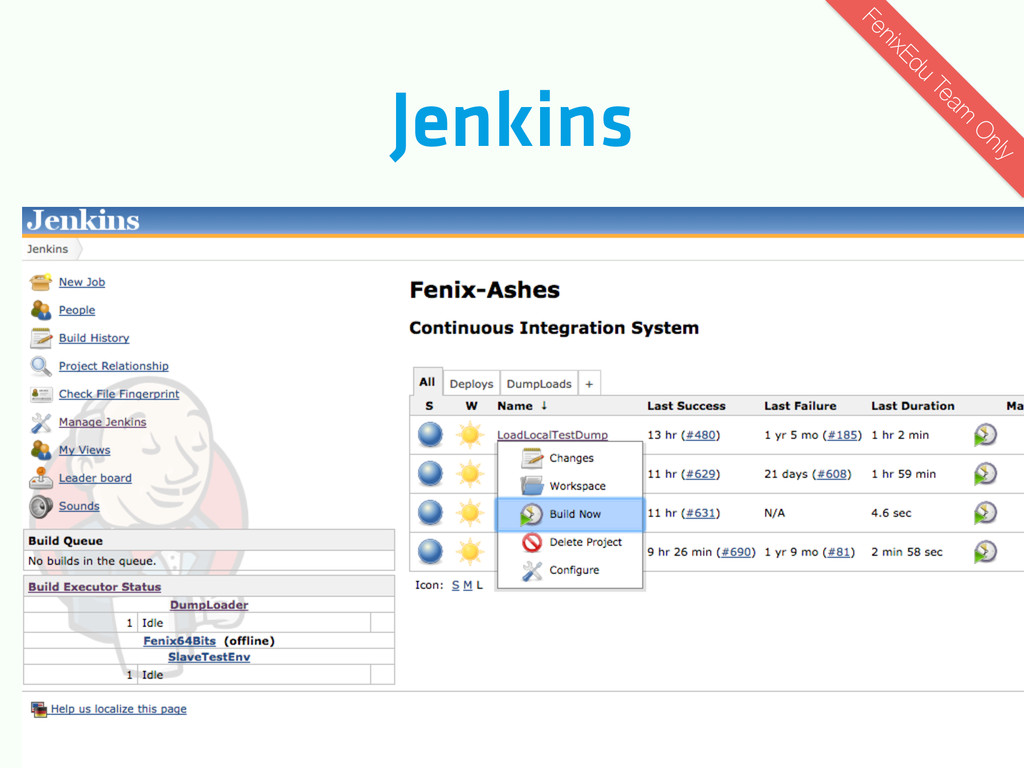Click the My Views icon

coord(40,450)
